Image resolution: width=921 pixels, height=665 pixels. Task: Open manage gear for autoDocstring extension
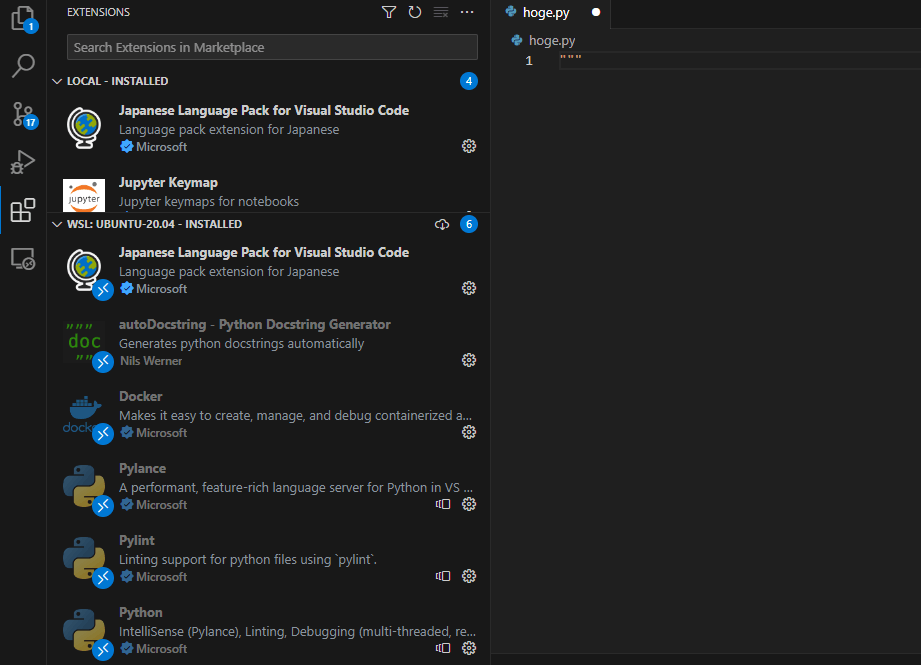469,360
